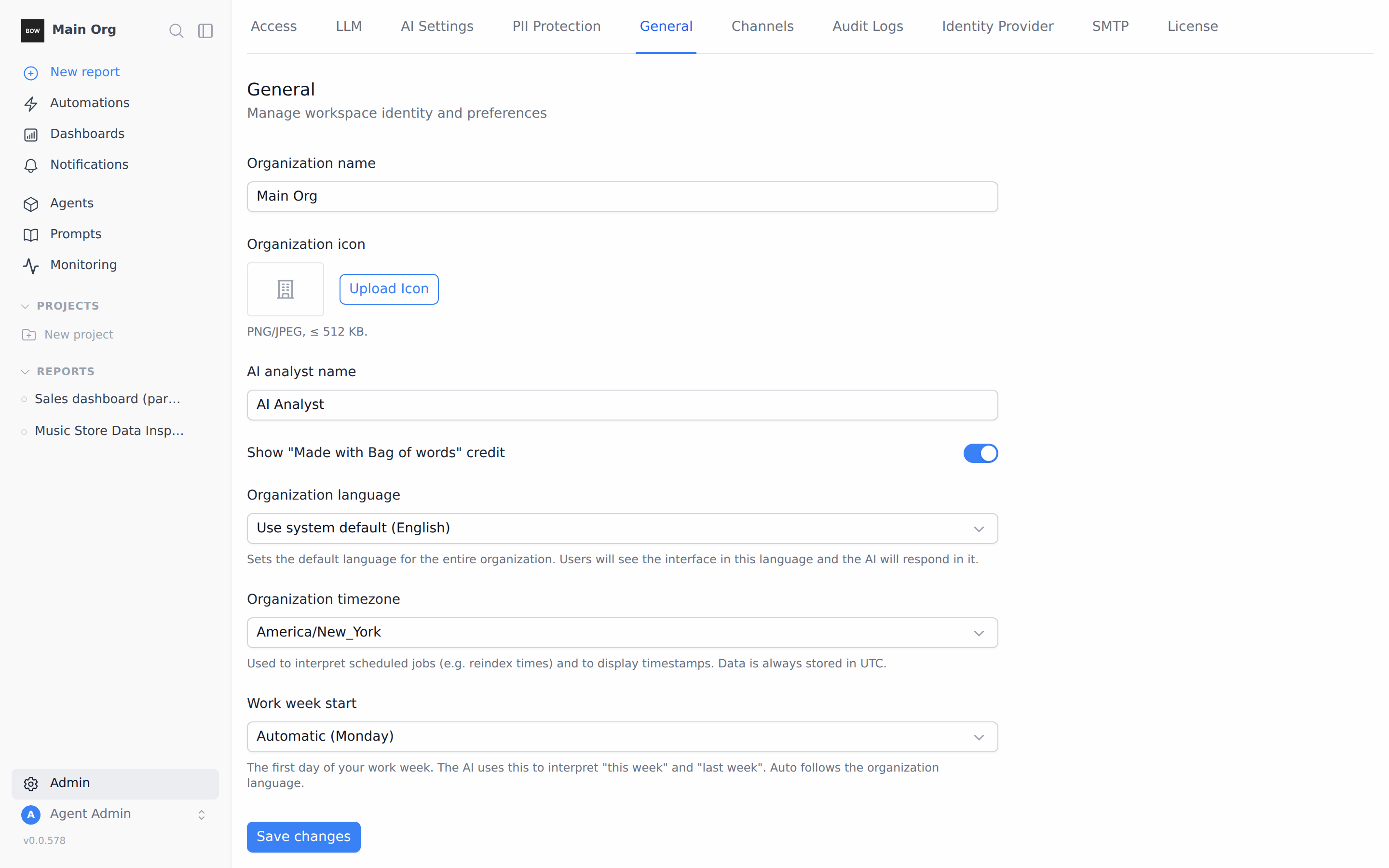This screenshot has height=868, width=1389.
Task: Toggle the Made with Bag of words credit
Action: click(x=980, y=453)
